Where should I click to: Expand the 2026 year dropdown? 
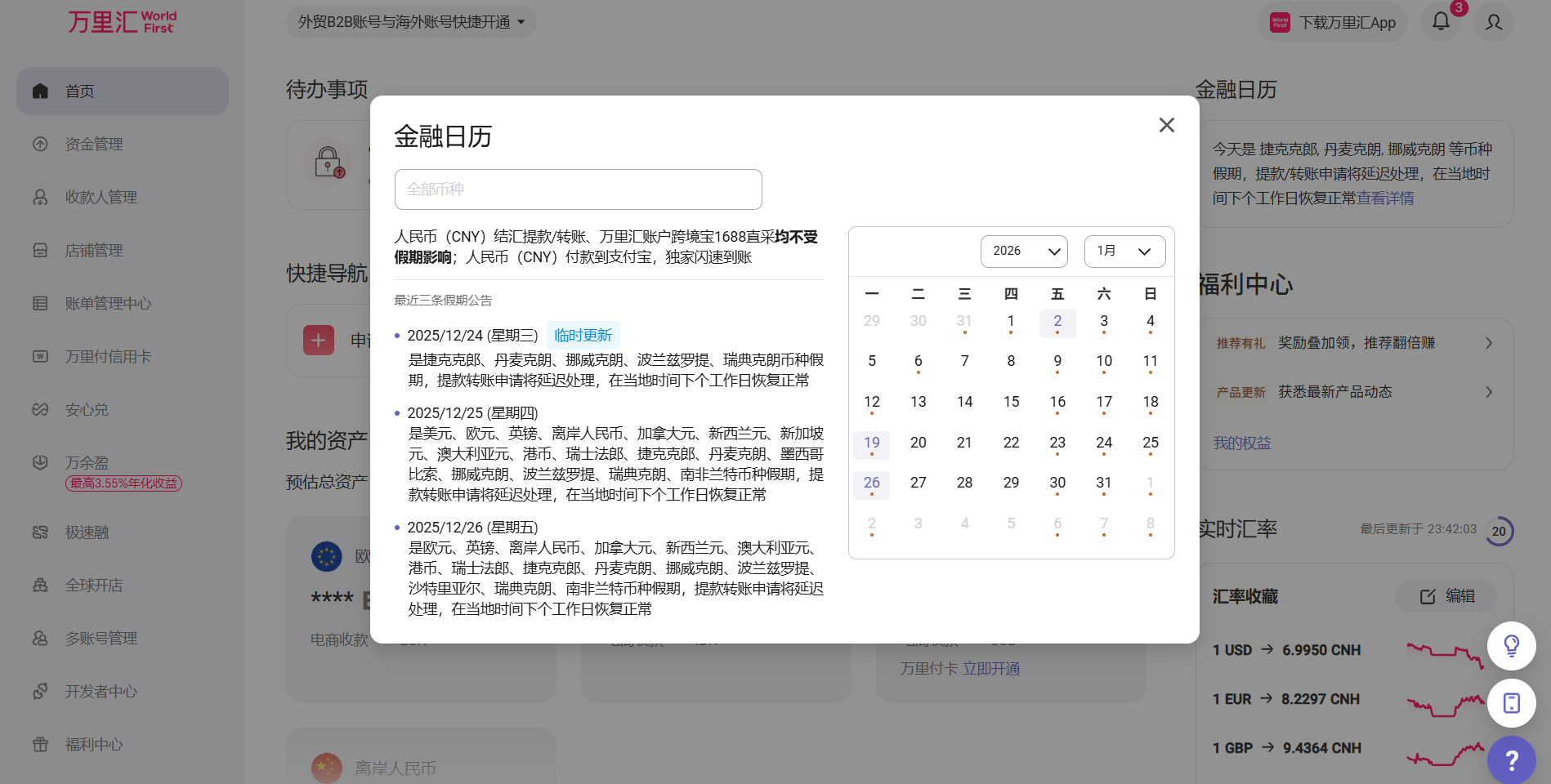(1025, 252)
